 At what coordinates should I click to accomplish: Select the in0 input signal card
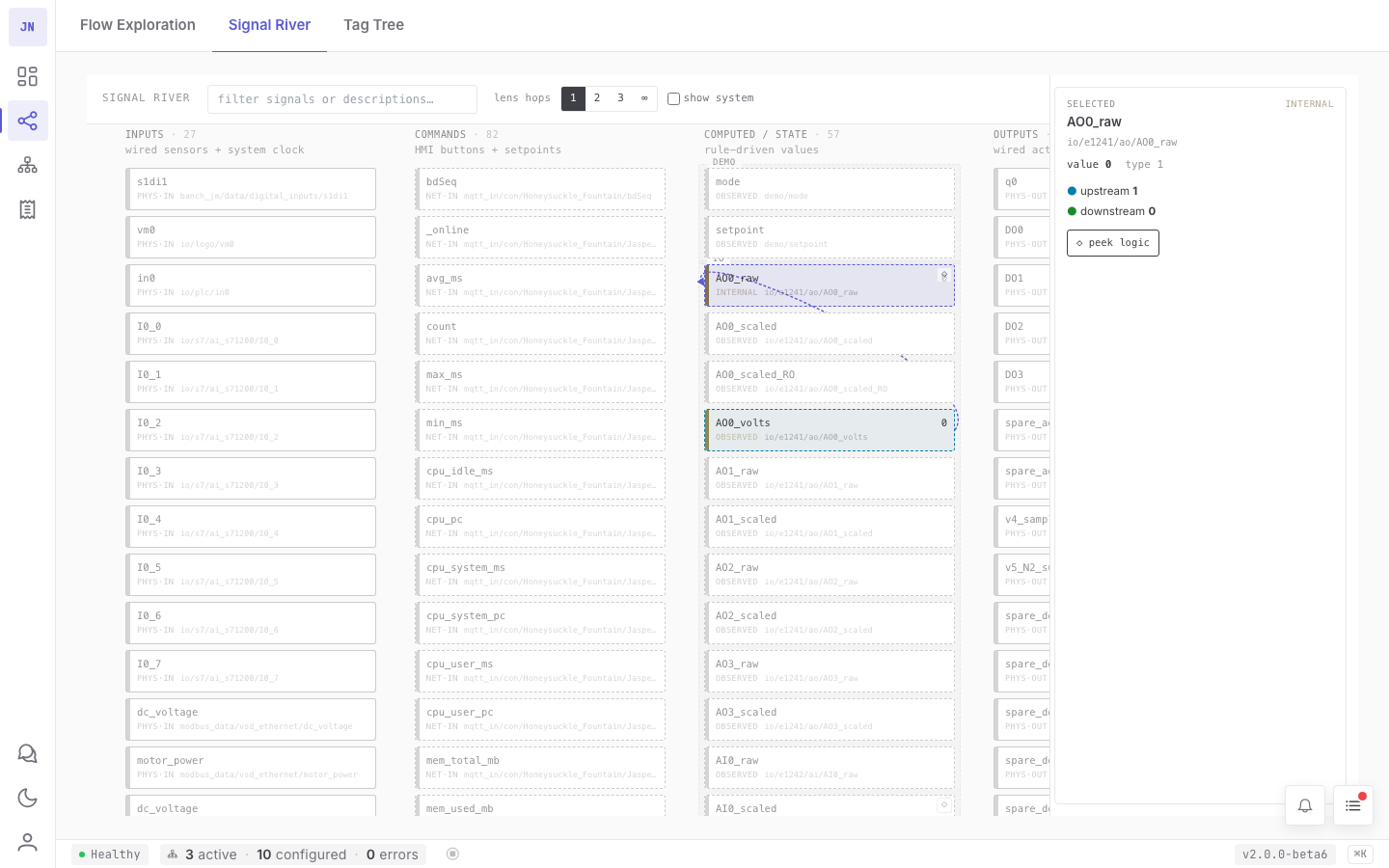tap(251, 285)
